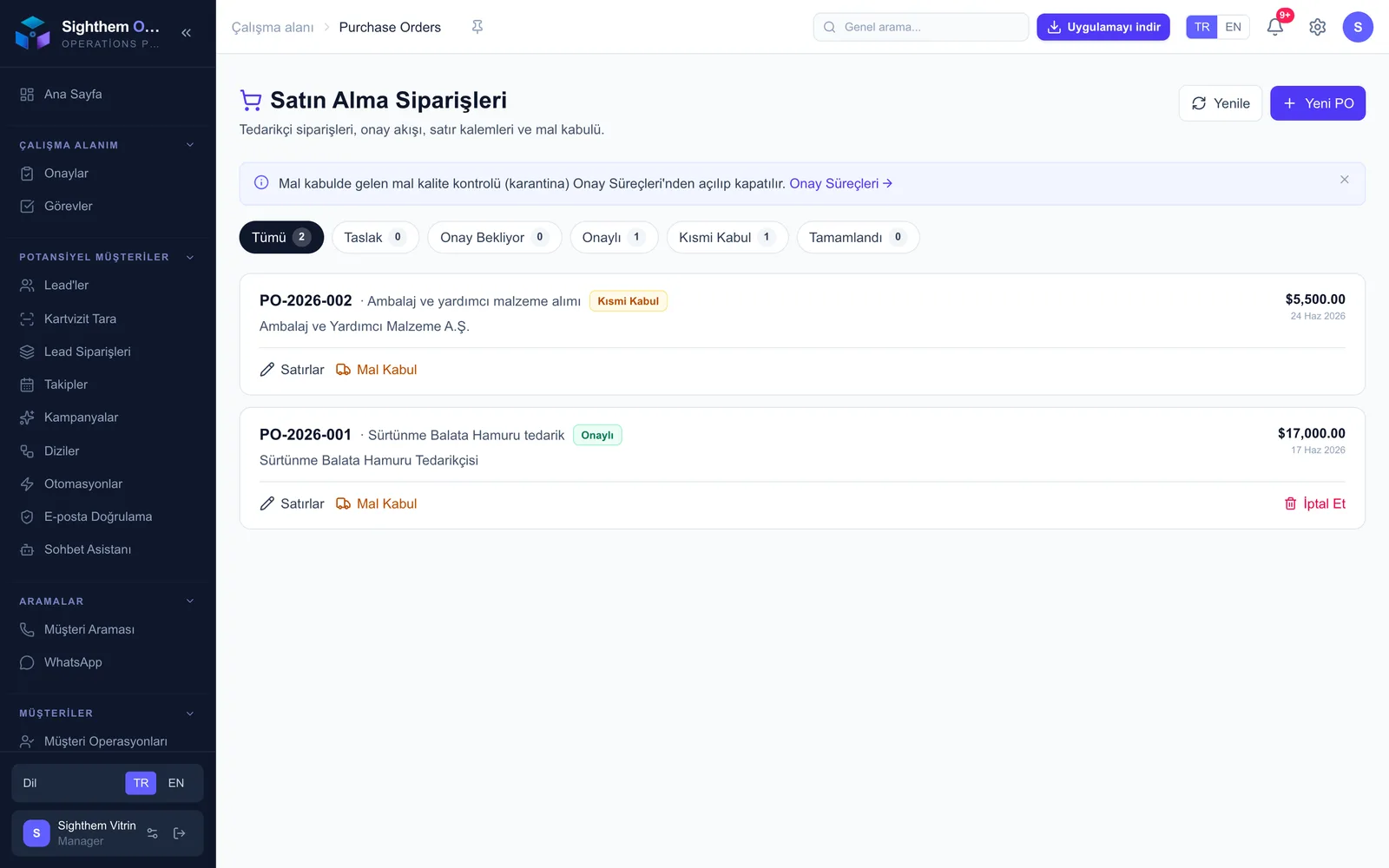Viewport: 1389px width, 868px height.
Task: Open Onaylar clipboard icon in sidebar
Action: click(27, 174)
